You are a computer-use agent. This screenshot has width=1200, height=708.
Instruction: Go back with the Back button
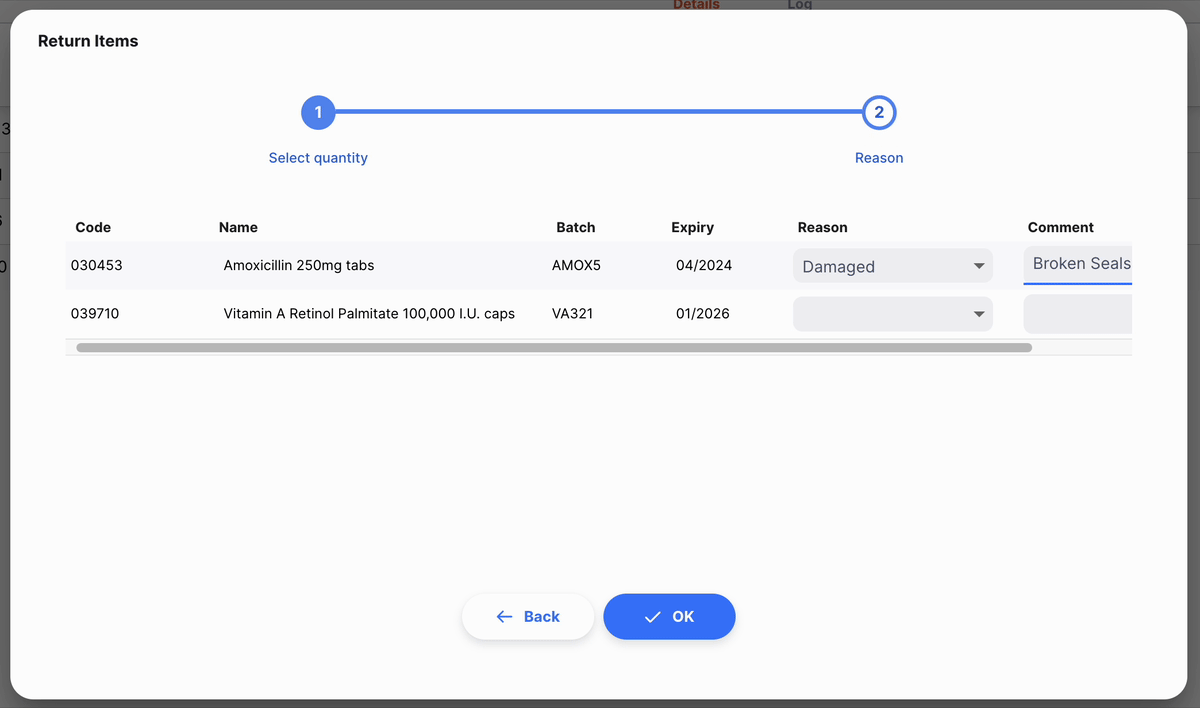point(528,617)
